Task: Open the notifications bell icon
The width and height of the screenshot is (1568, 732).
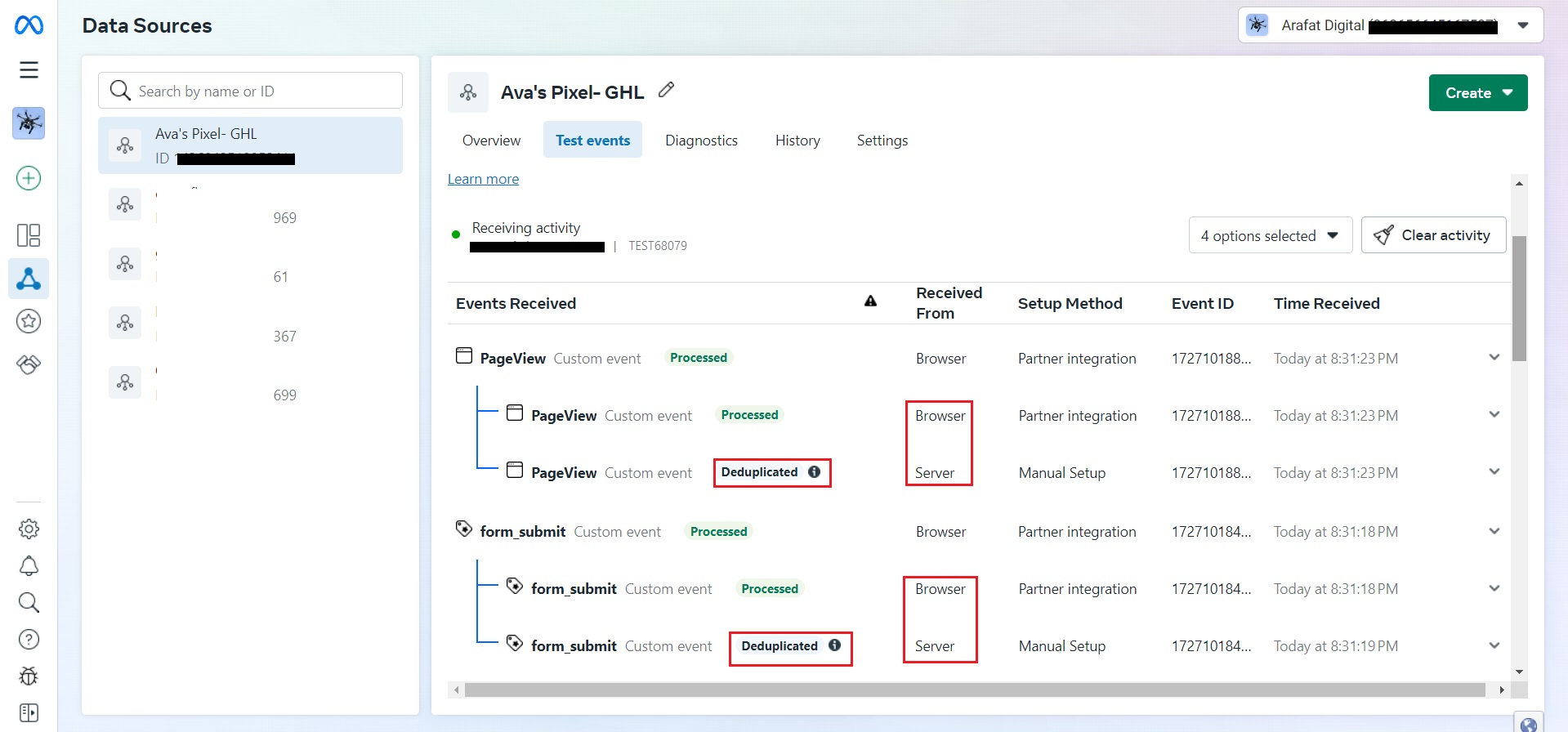Action: click(x=29, y=565)
